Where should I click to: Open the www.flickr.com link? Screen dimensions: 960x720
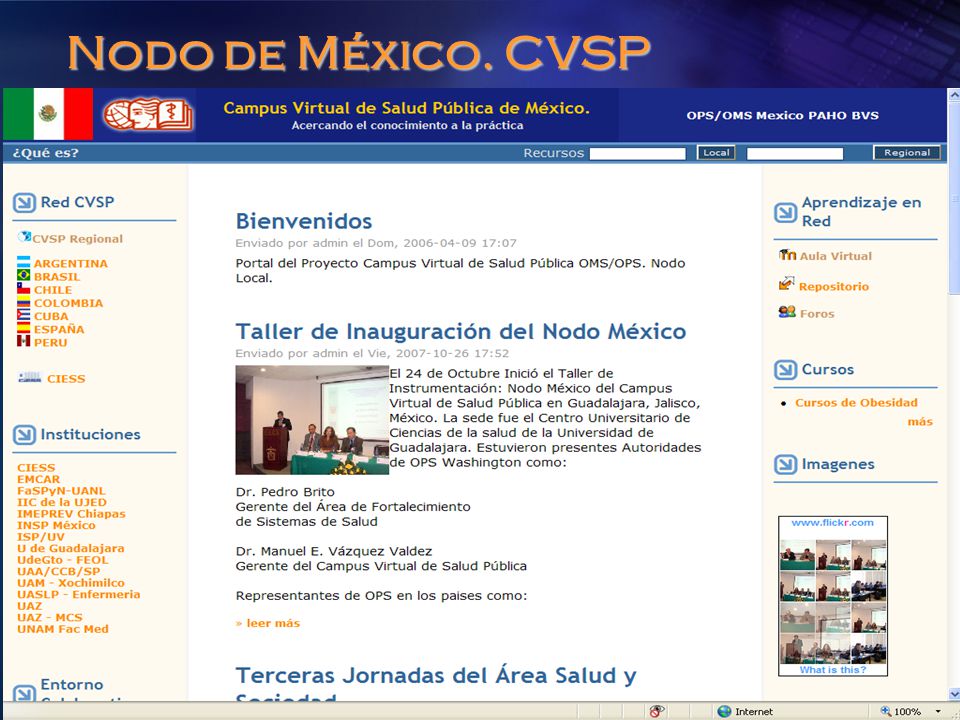[x=833, y=523]
